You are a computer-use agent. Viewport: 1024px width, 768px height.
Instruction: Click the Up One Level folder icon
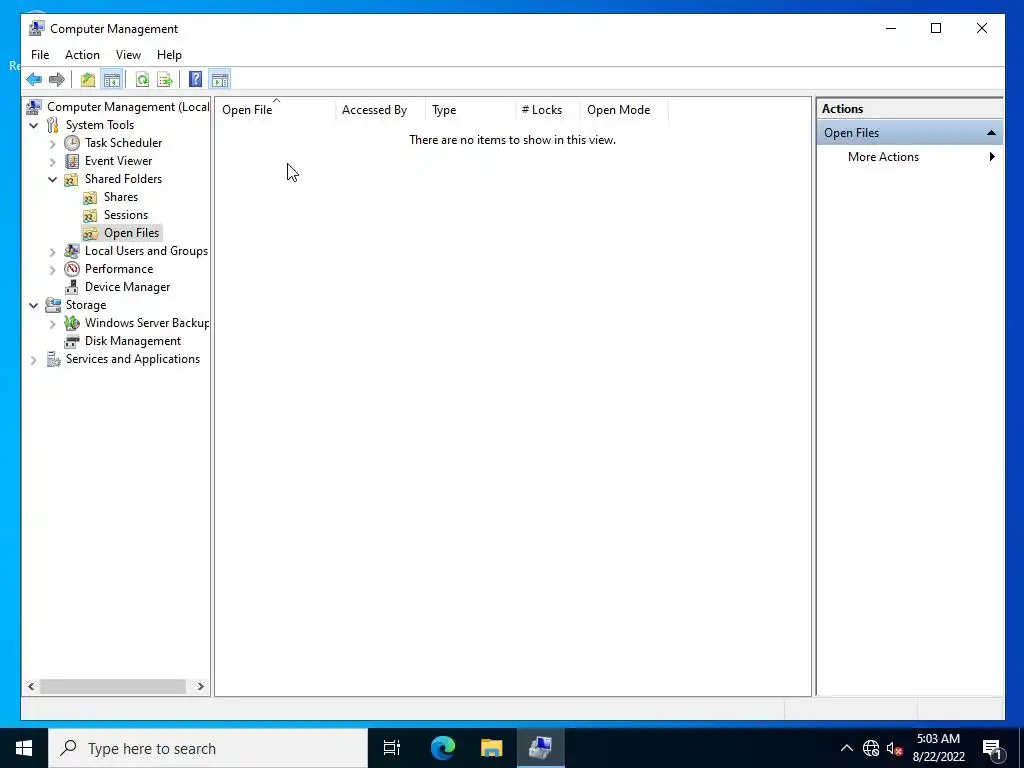click(x=88, y=80)
